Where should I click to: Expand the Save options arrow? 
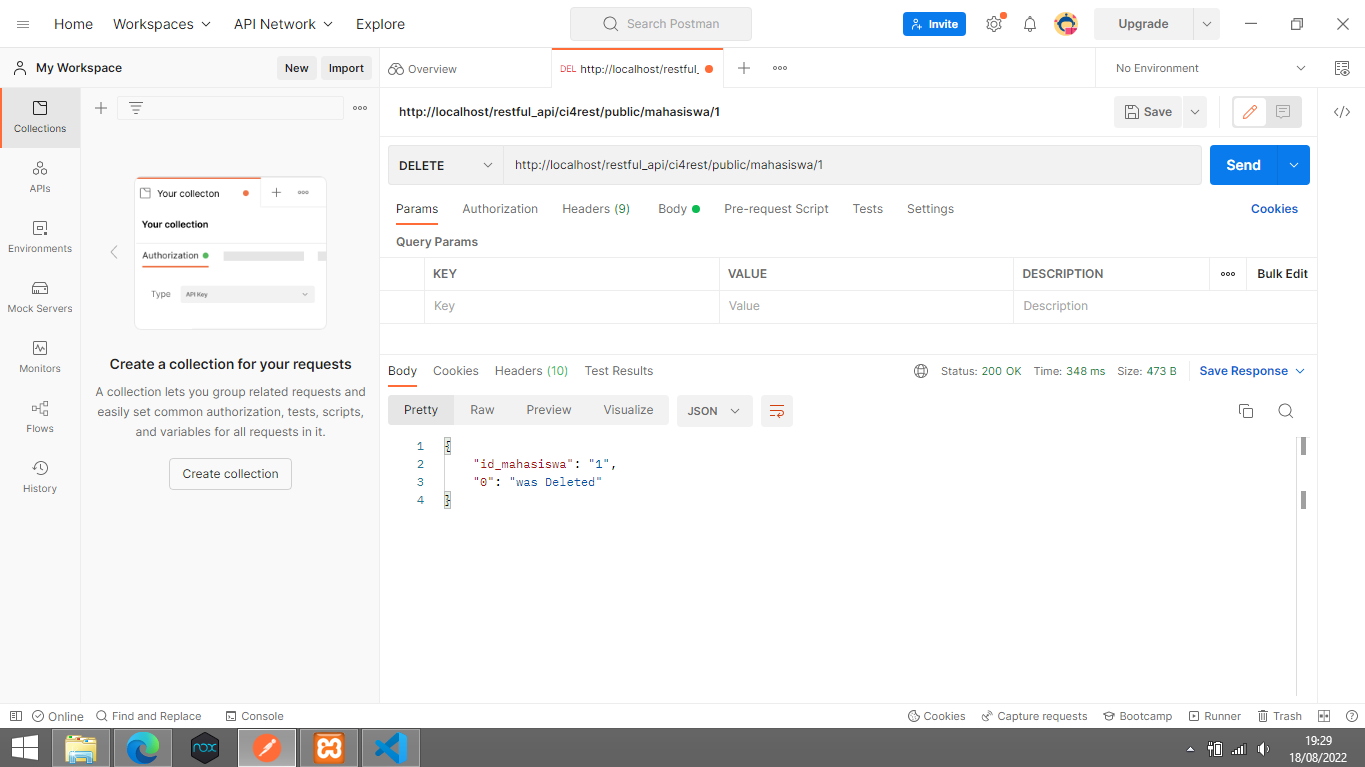(x=1194, y=112)
